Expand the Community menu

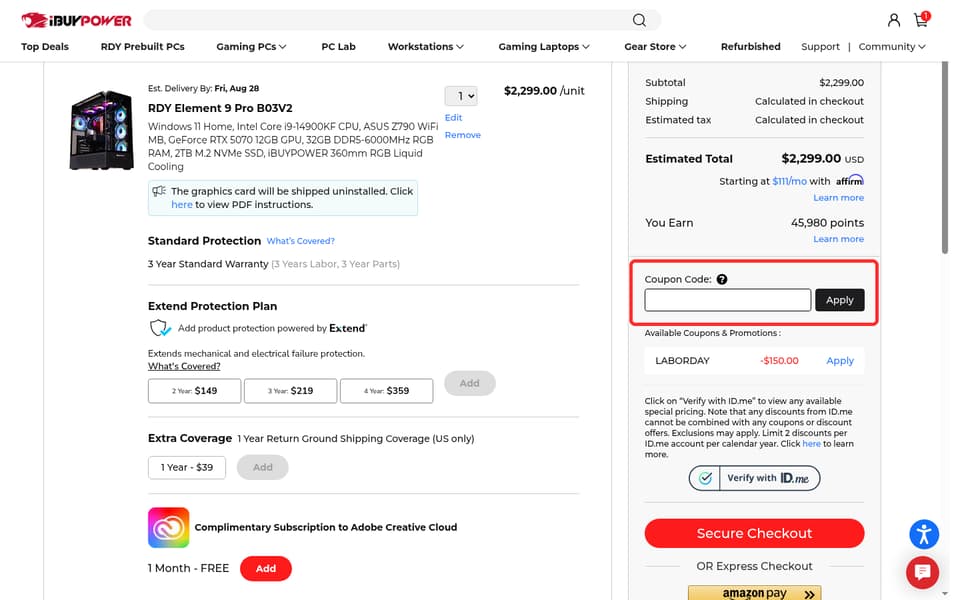(x=892, y=47)
